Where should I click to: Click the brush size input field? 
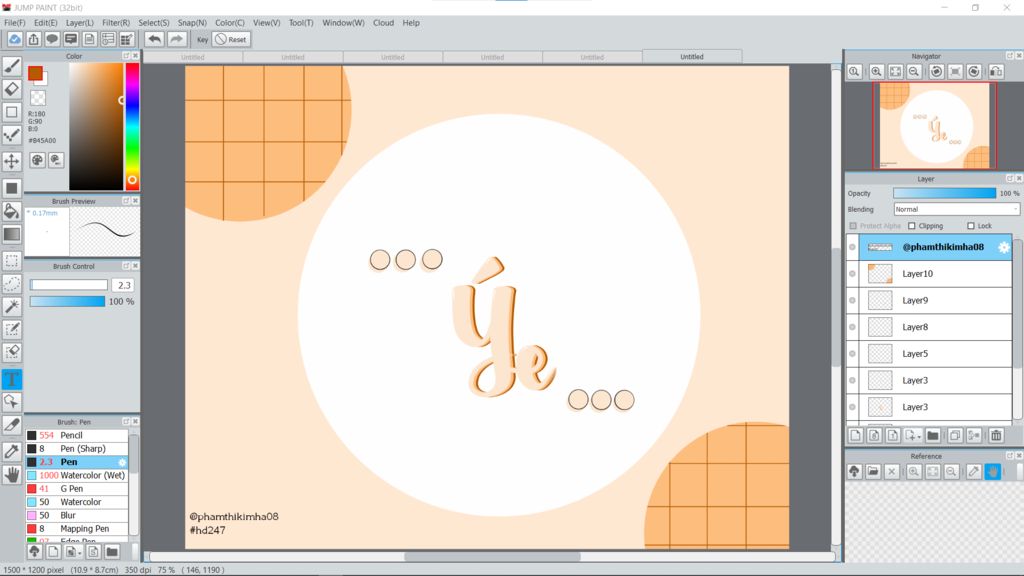(123, 285)
